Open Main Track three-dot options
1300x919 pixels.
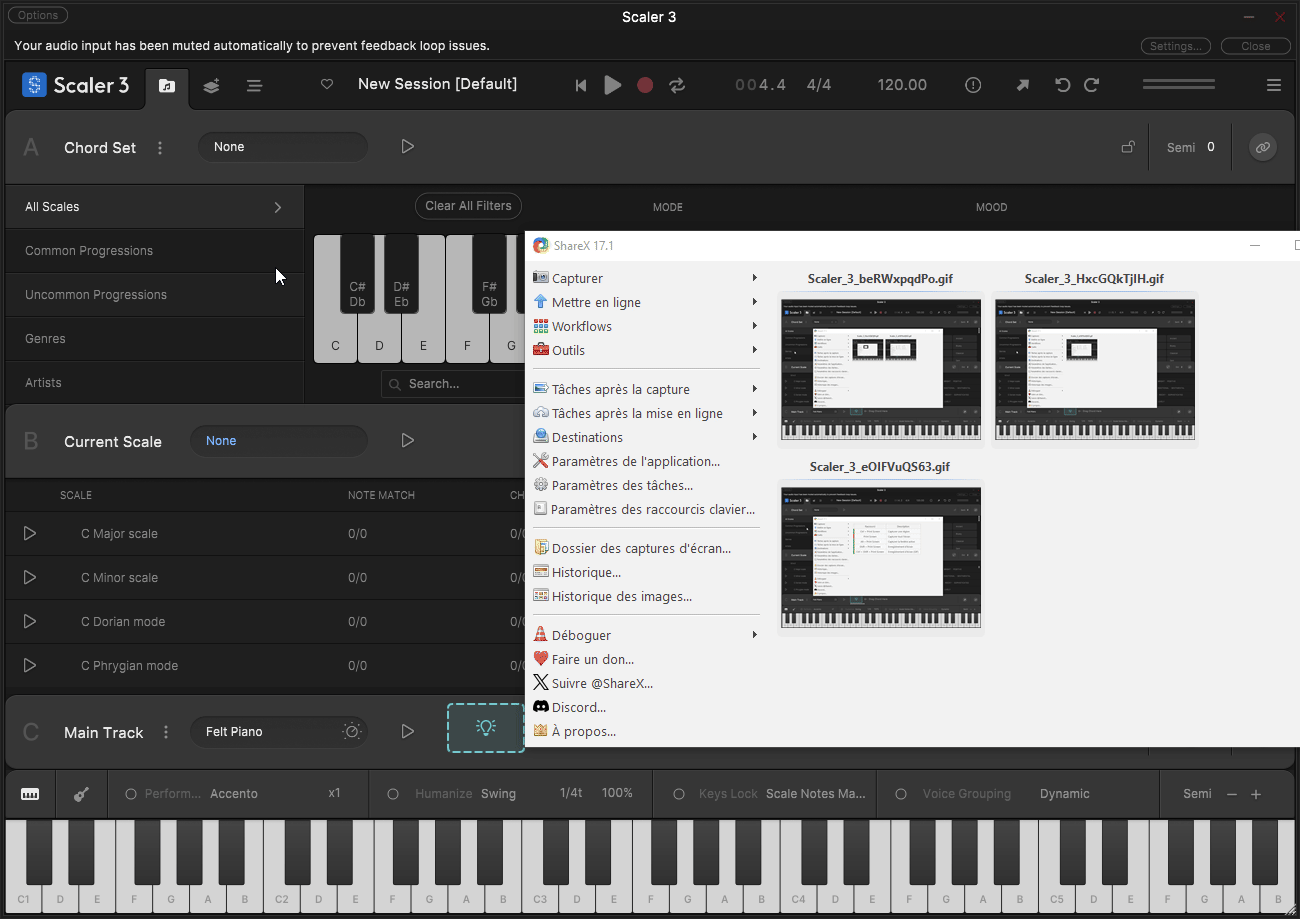click(166, 733)
